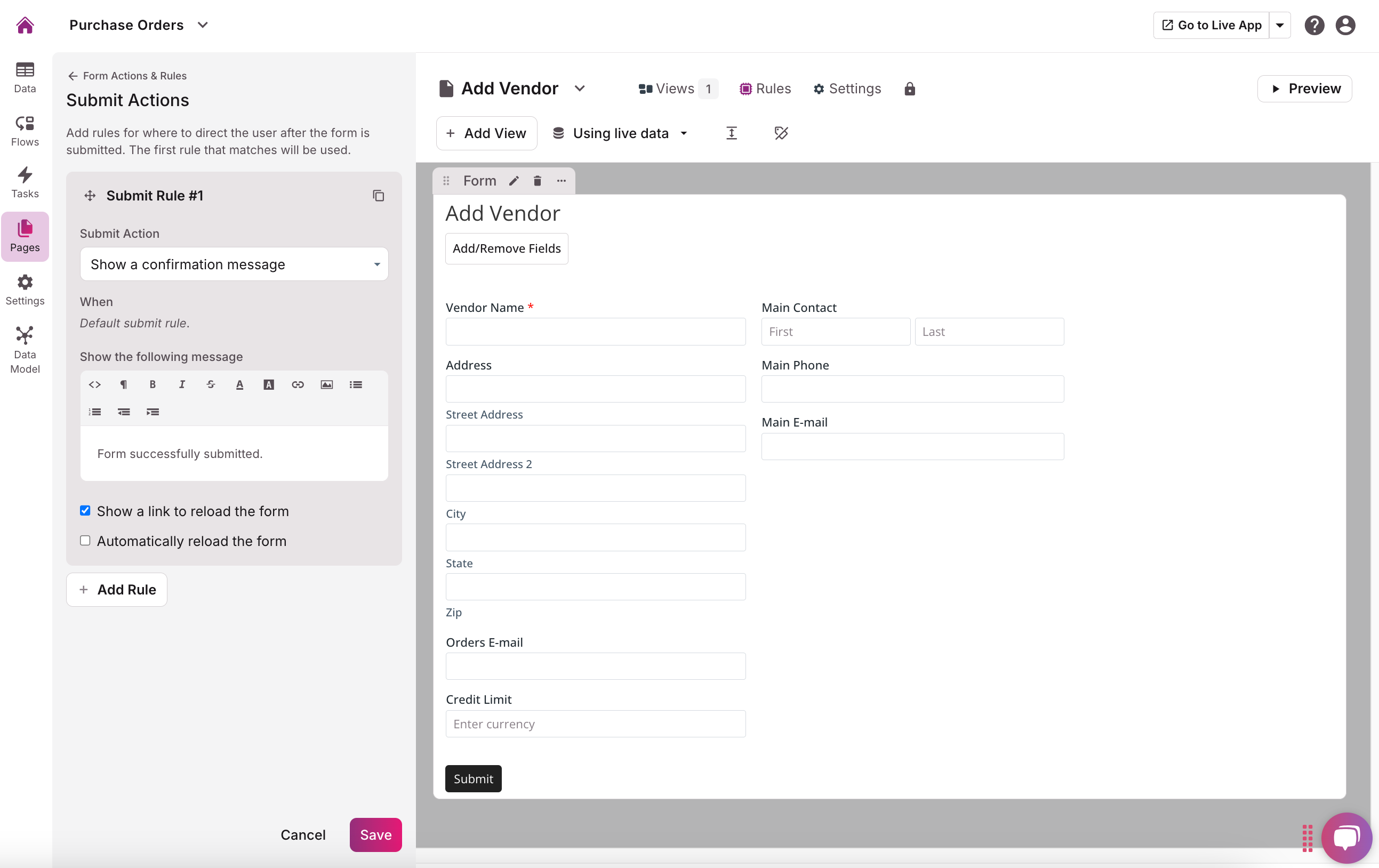This screenshot has width=1379, height=868.
Task: Insert an image in message editor
Action: click(x=326, y=385)
